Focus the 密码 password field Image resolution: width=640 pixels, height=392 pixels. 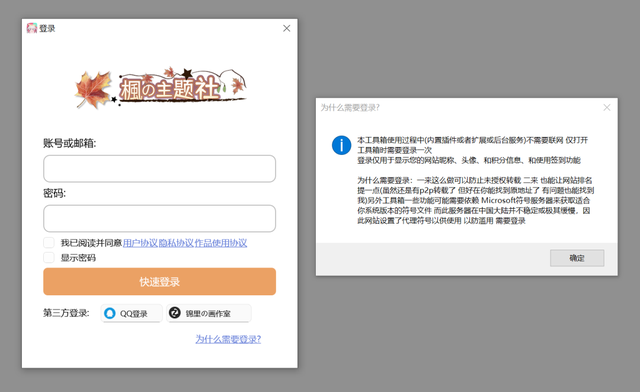point(160,218)
